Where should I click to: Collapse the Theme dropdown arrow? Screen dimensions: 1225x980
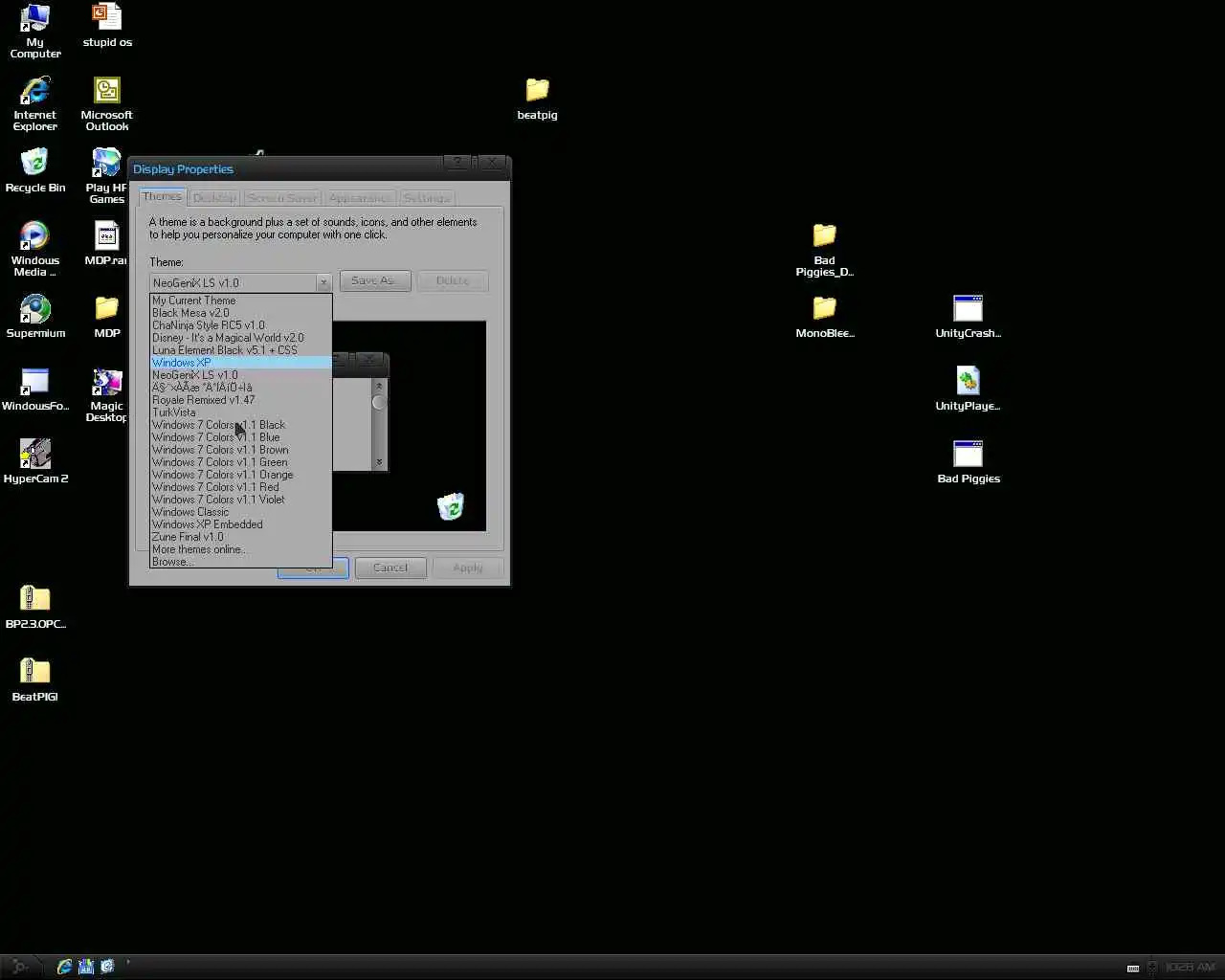pos(323,282)
